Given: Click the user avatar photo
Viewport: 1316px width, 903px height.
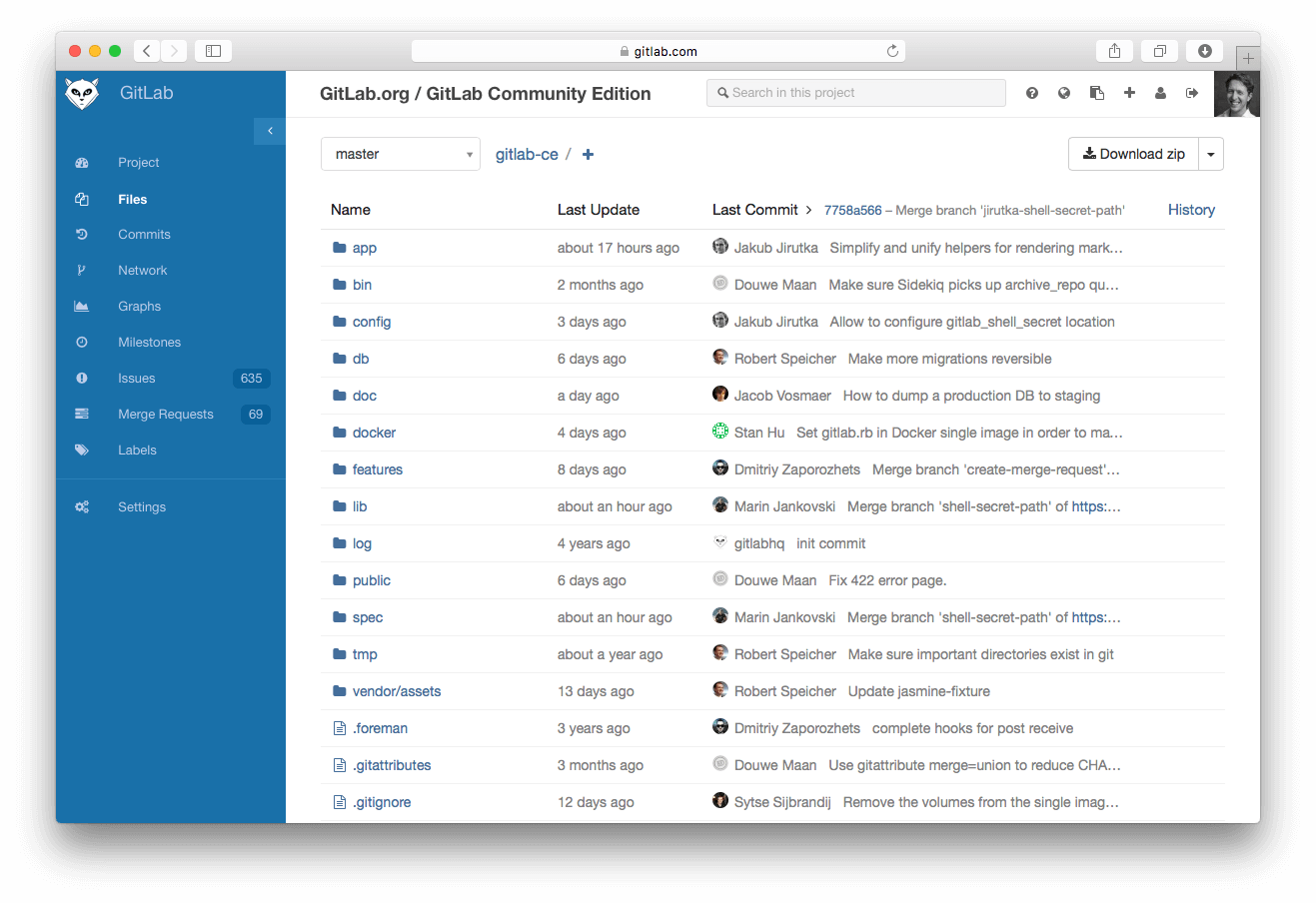Looking at the screenshot, I should tap(1237, 94).
